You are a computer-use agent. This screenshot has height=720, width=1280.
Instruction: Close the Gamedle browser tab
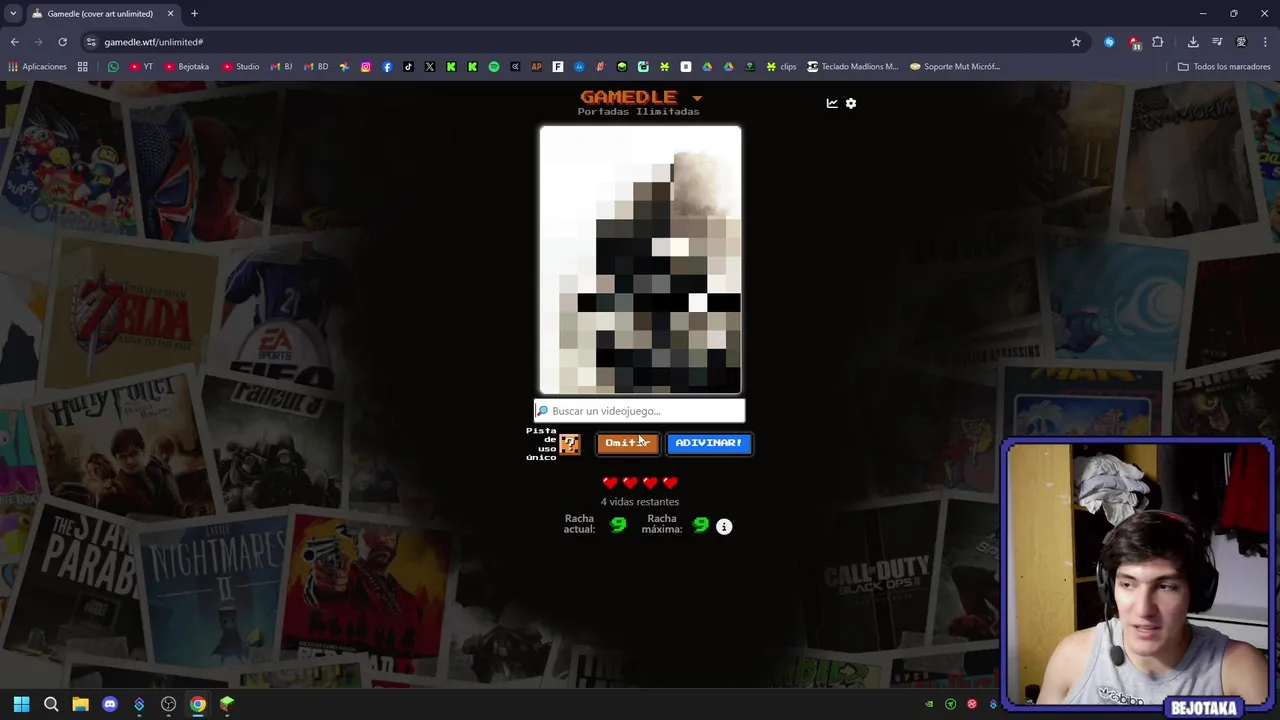click(x=170, y=14)
